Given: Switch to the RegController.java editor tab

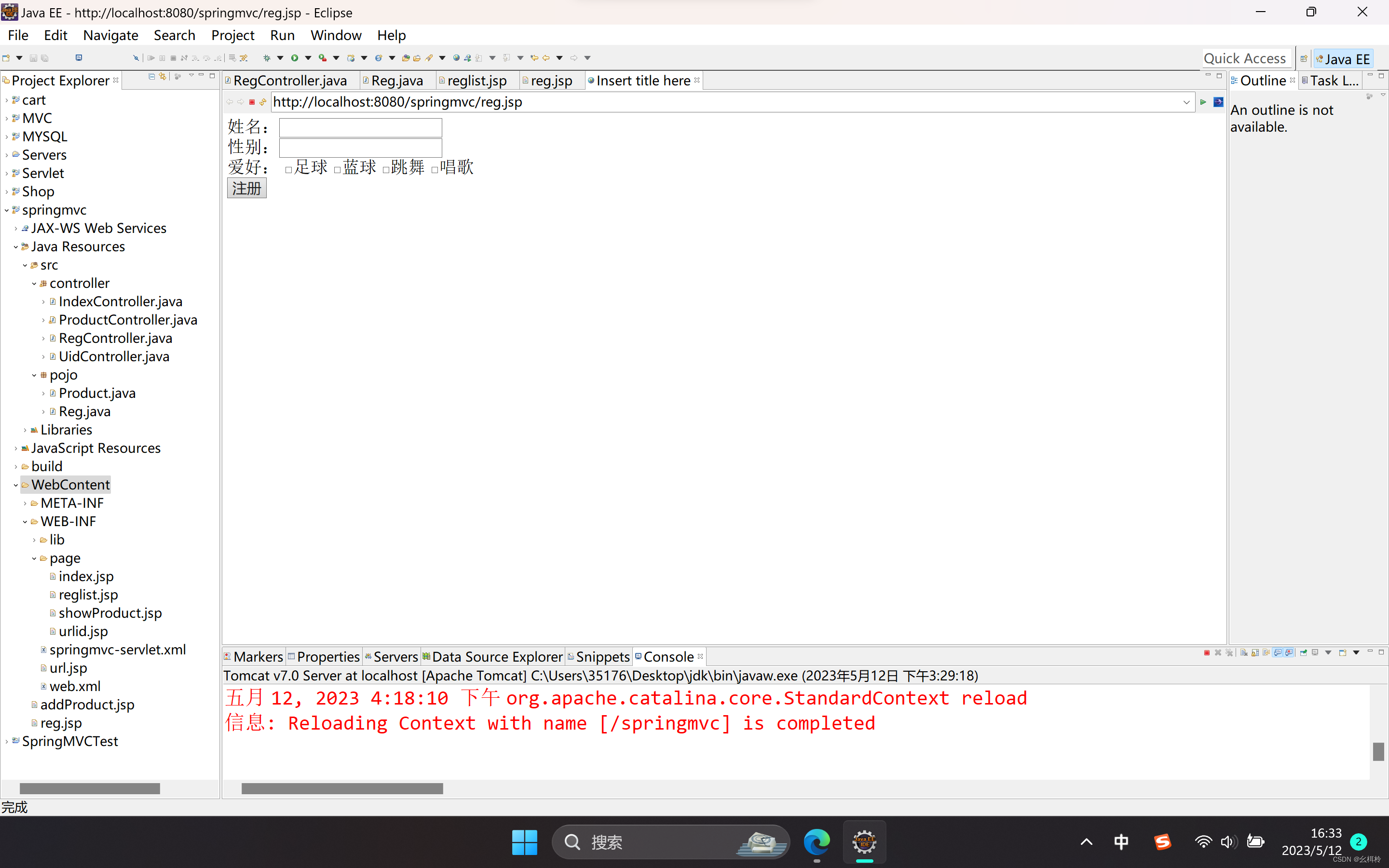Looking at the screenshot, I should pos(290,81).
